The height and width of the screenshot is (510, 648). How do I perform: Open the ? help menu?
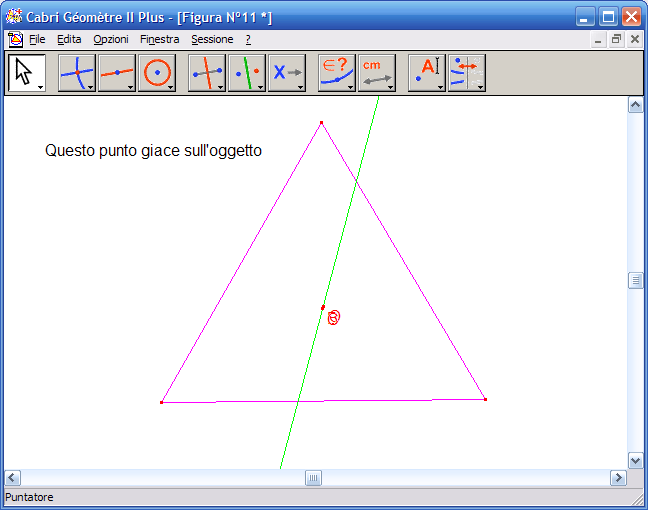248,39
